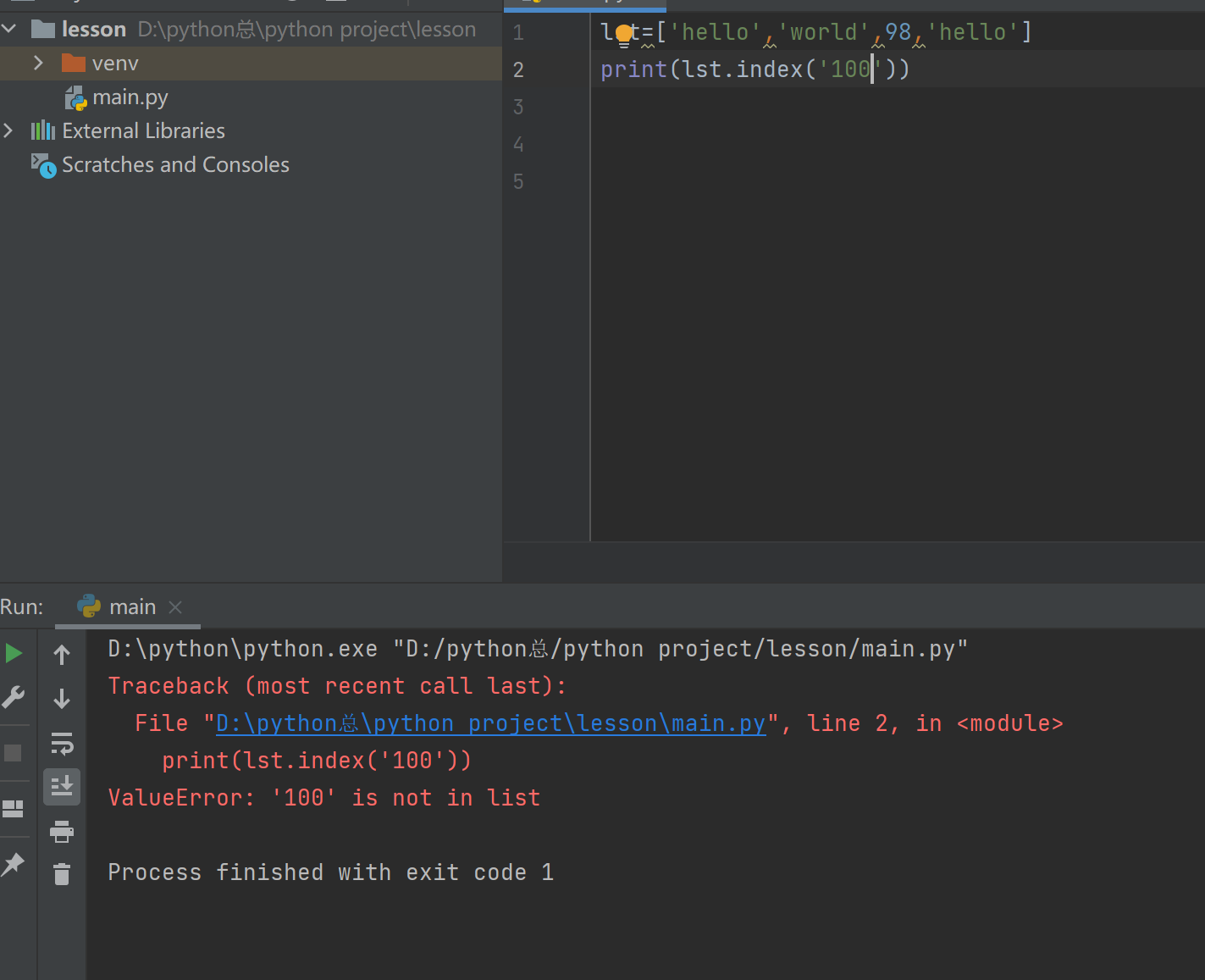Image resolution: width=1205 pixels, height=980 pixels.
Task: Select main.py in project tree
Action: (130, 97)
